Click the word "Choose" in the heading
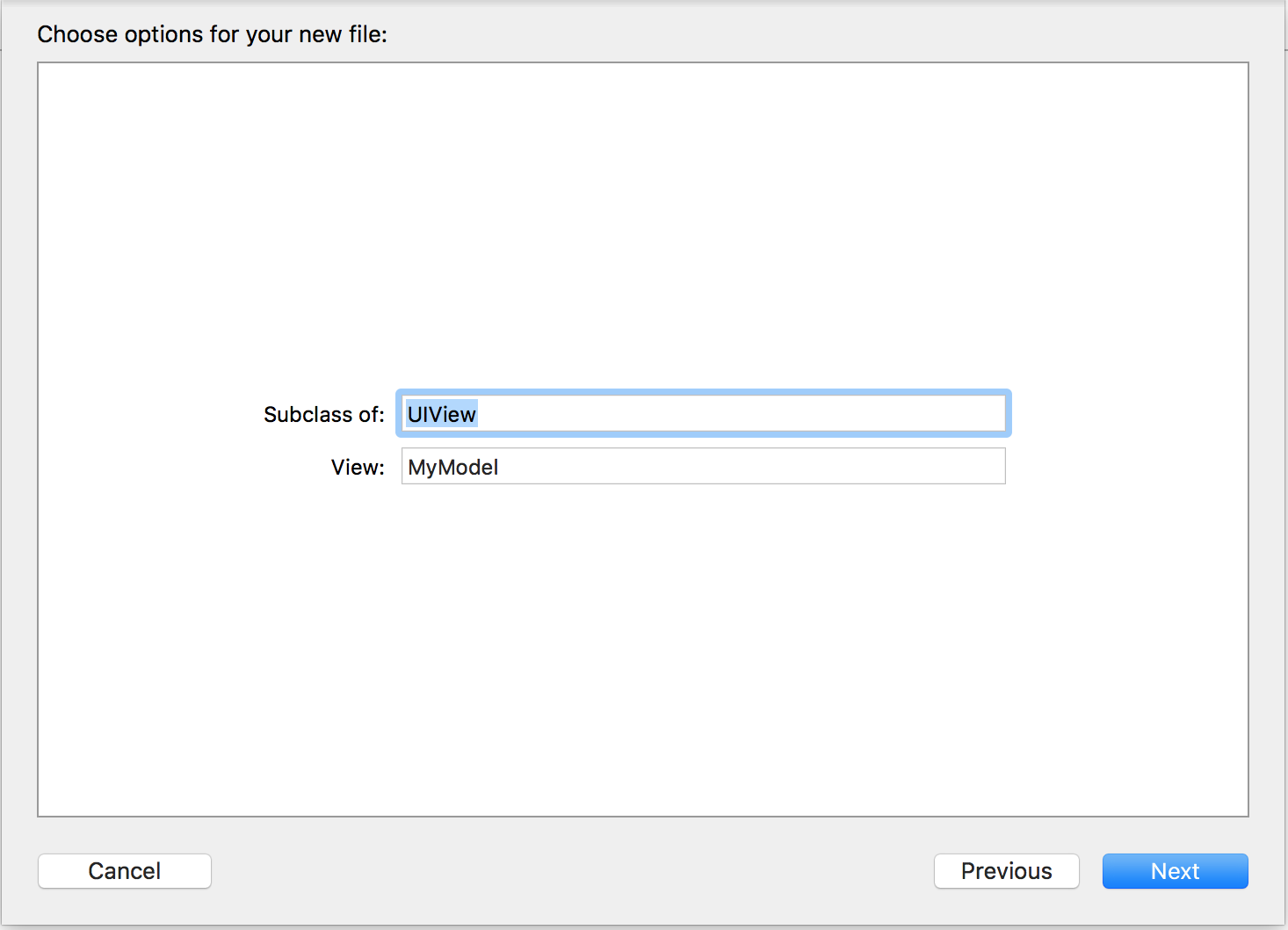Viewport: 1288px width, 930px height. pyautogui.click(x=77, y=34)
